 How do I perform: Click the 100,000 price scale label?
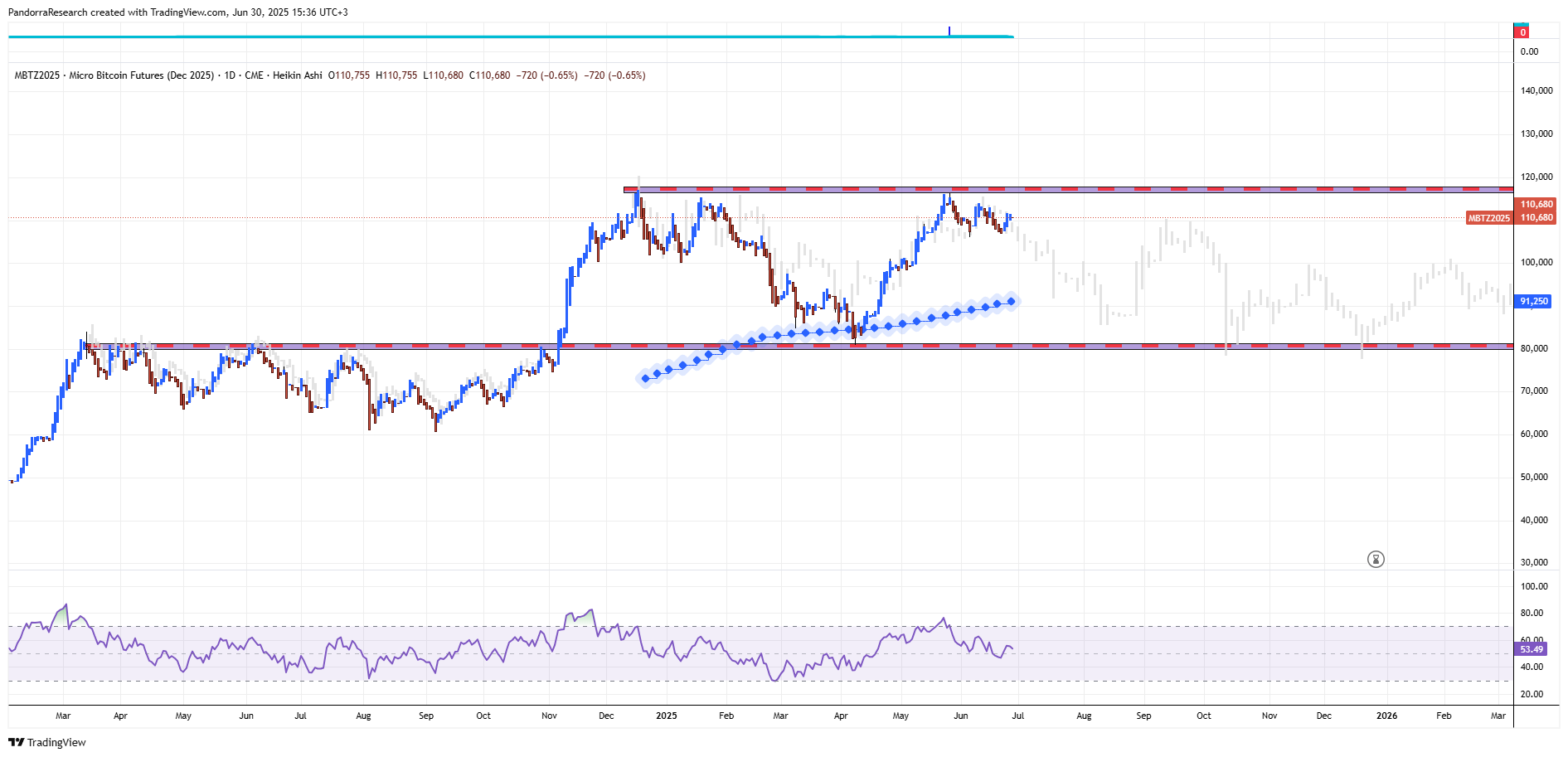[x=1536, y=262]
